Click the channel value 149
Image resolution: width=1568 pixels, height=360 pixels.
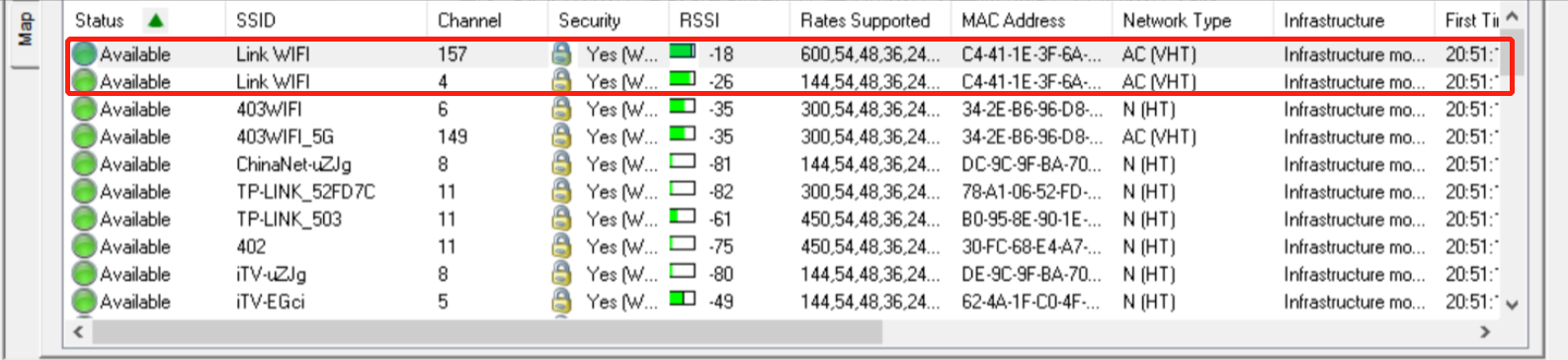[x=453, y=136]
